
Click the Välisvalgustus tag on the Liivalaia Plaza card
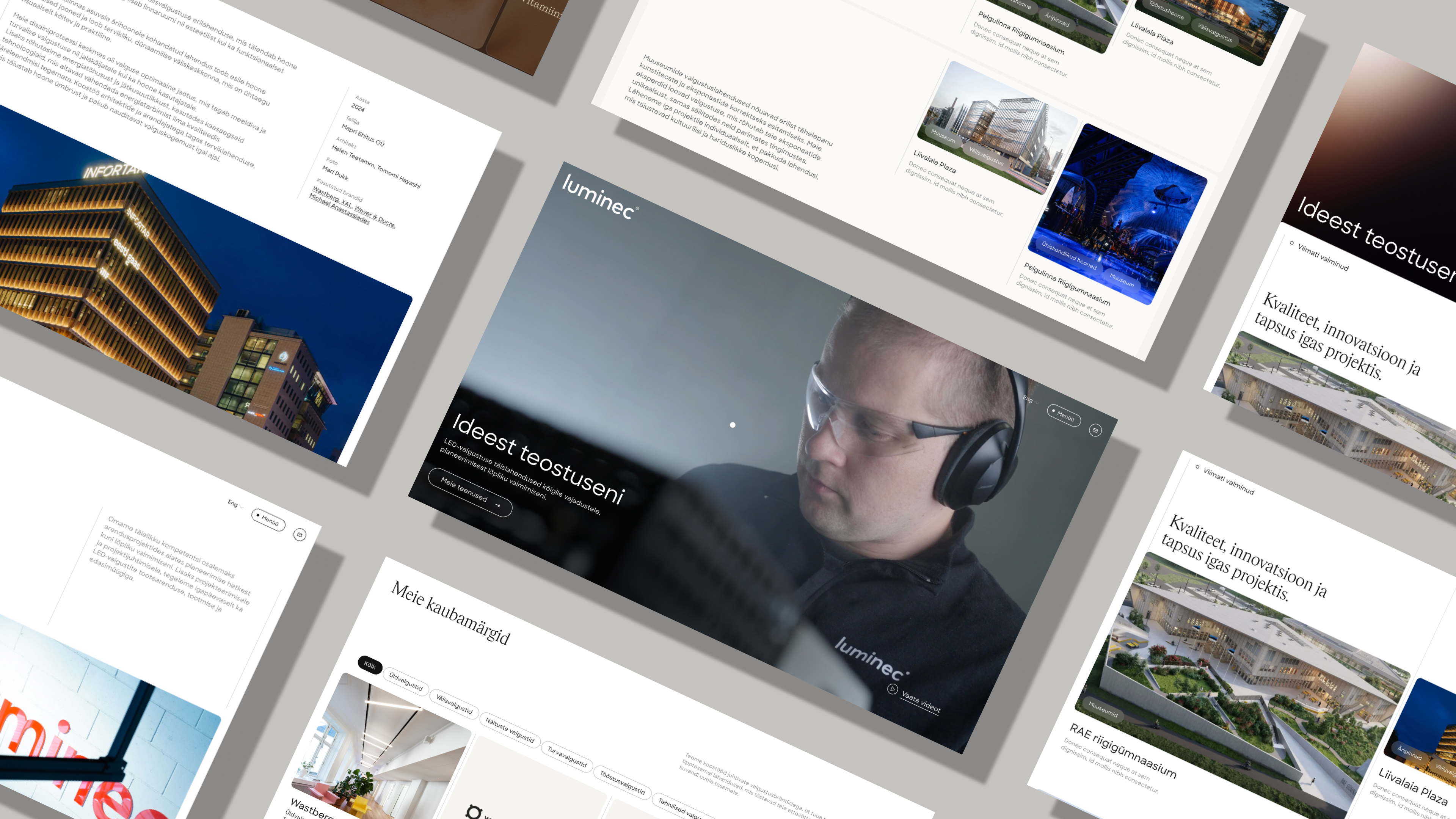pyautogui.click(x=986, y=155)
